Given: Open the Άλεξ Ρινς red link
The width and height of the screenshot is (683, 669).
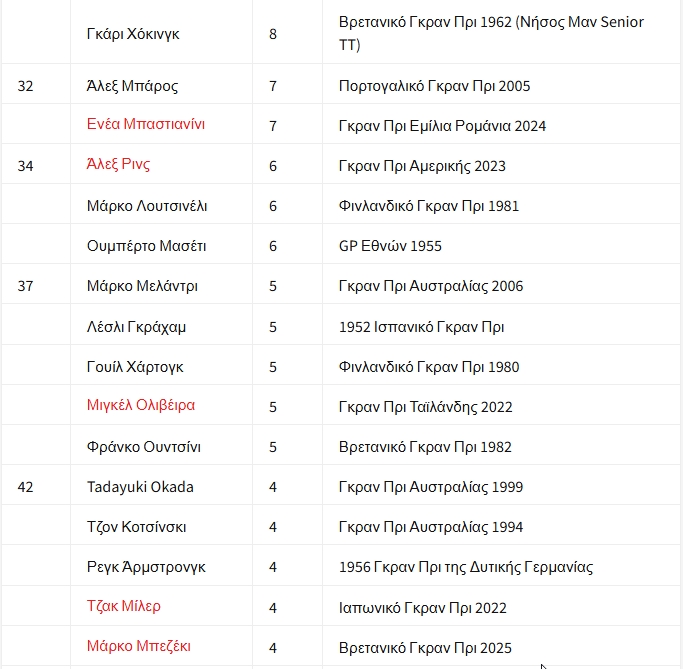Looking at the screenshot, I should (x=118, y=164).
